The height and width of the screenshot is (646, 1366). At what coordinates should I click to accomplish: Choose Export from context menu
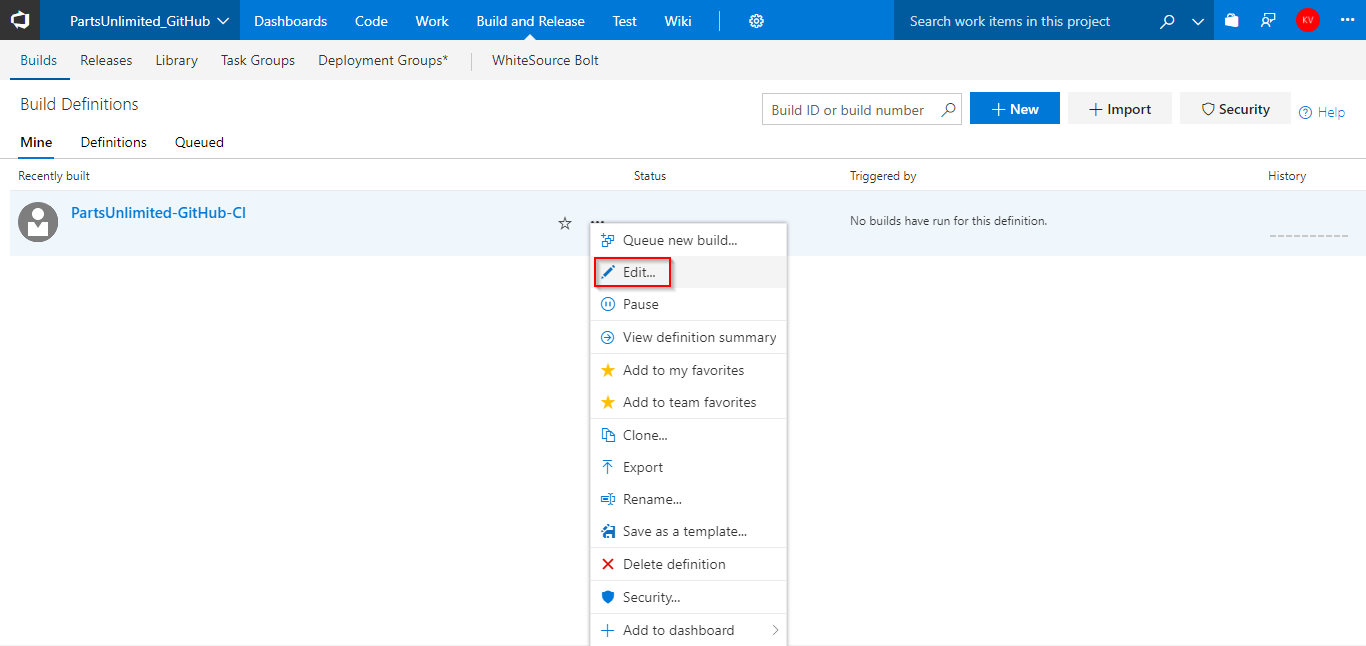tap(689, 467)
